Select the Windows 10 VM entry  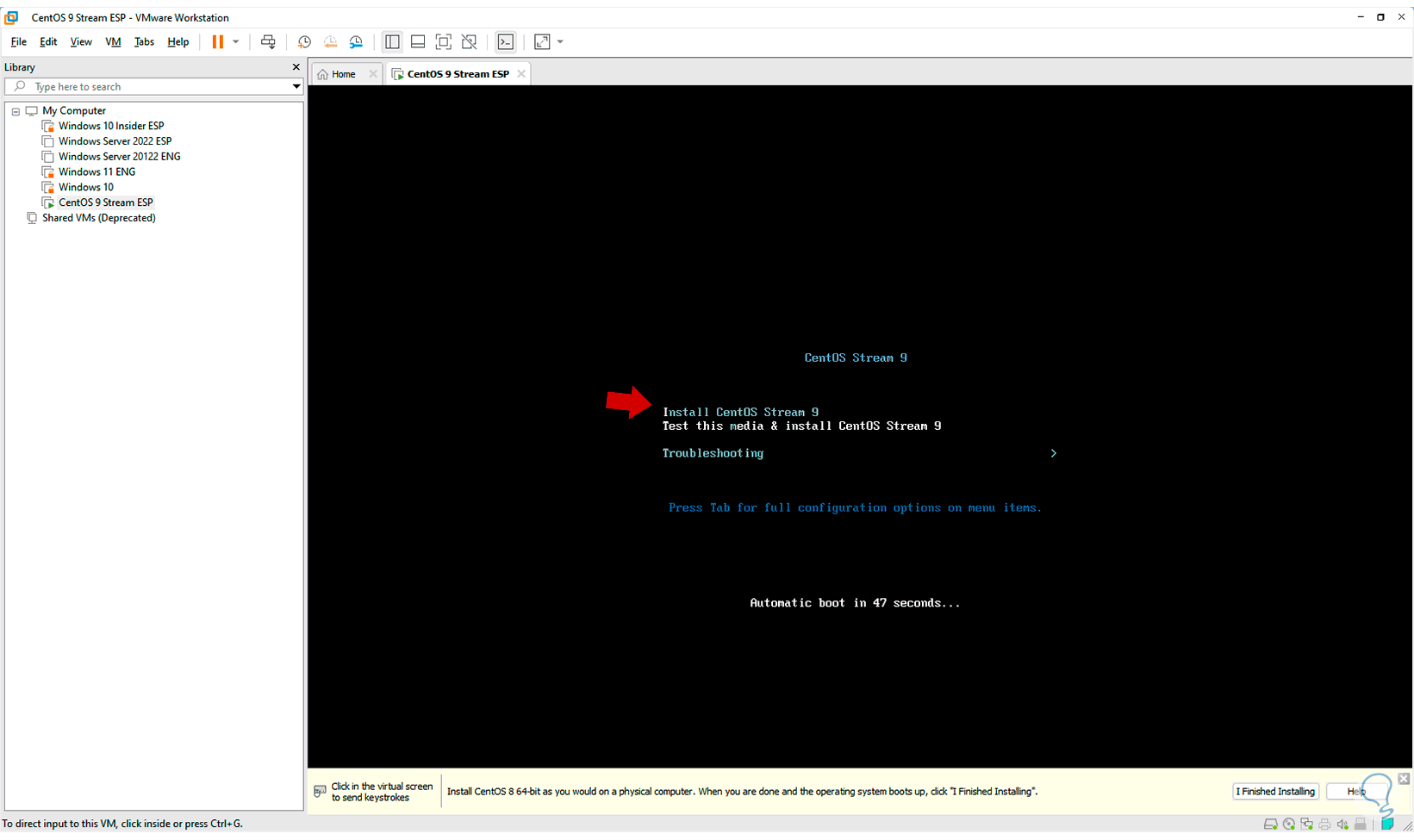85,187
